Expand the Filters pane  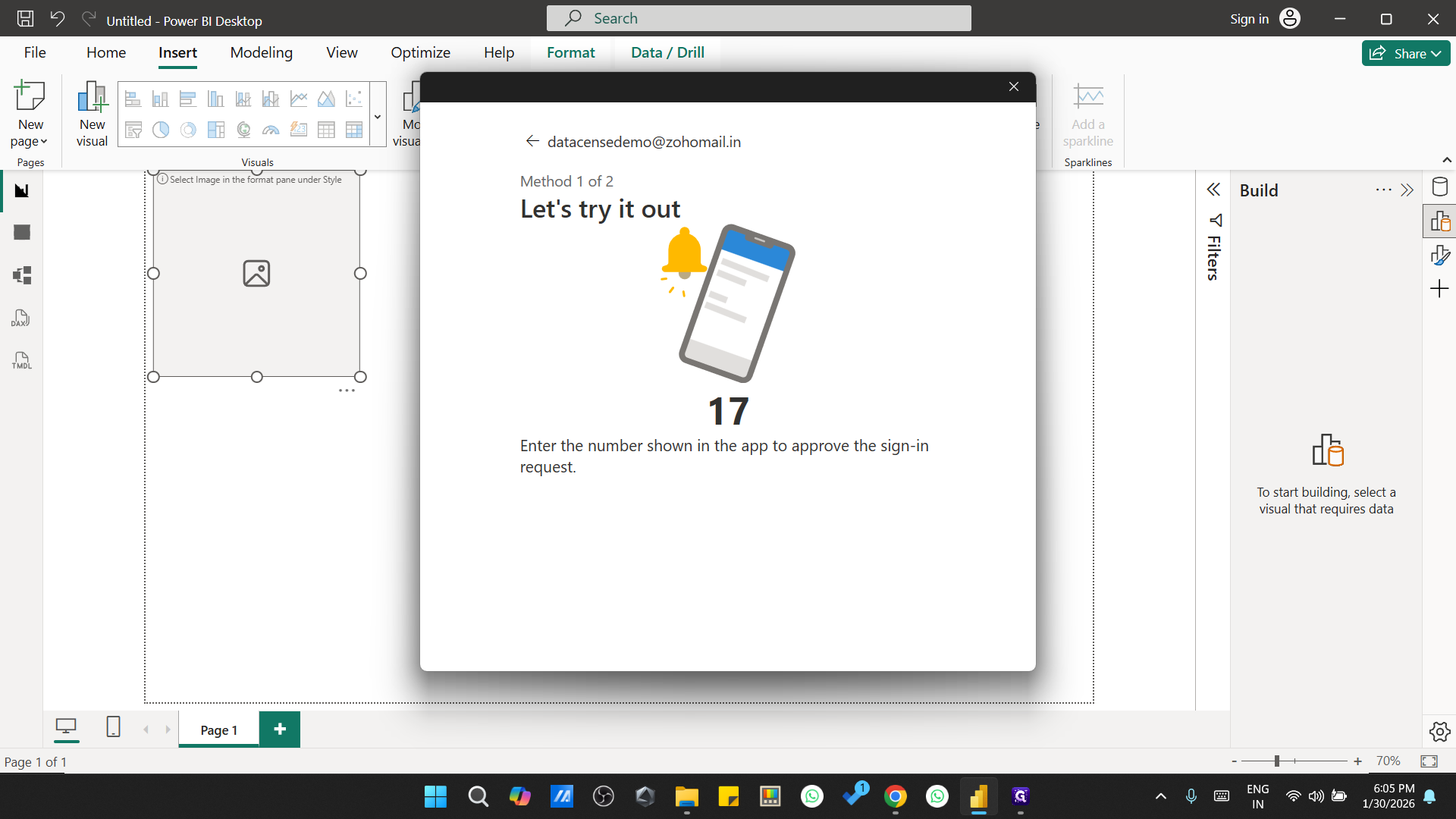[x=1213, y=190]
